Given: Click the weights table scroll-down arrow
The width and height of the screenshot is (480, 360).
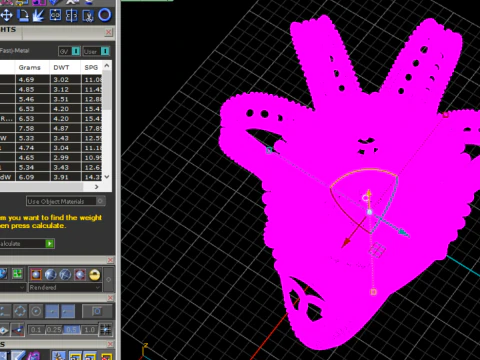Looking at the screenshot, I should click(x=107, y=177).
